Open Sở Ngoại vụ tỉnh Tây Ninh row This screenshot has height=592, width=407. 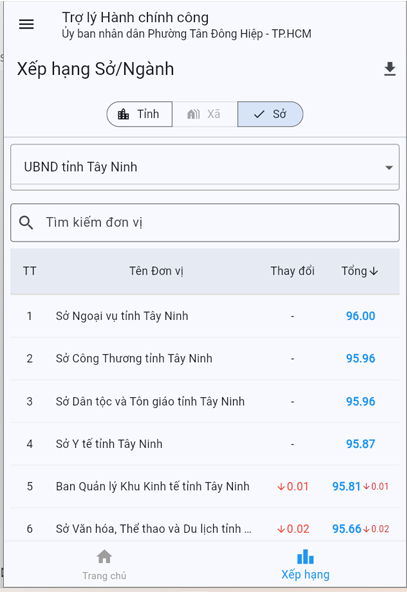(205, 316)
